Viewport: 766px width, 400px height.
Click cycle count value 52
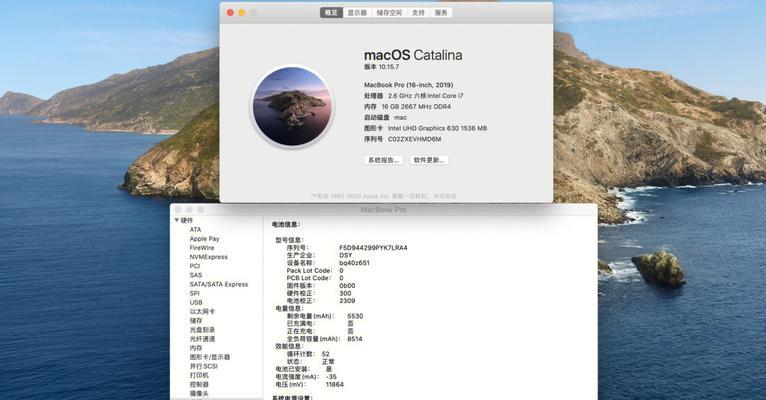pos(326,354)
